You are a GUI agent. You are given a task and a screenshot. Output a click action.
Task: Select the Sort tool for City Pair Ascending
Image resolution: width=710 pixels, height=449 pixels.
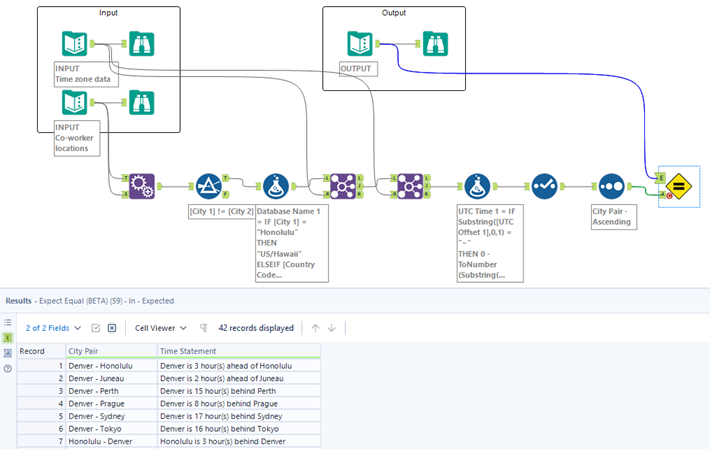(611, 186)
